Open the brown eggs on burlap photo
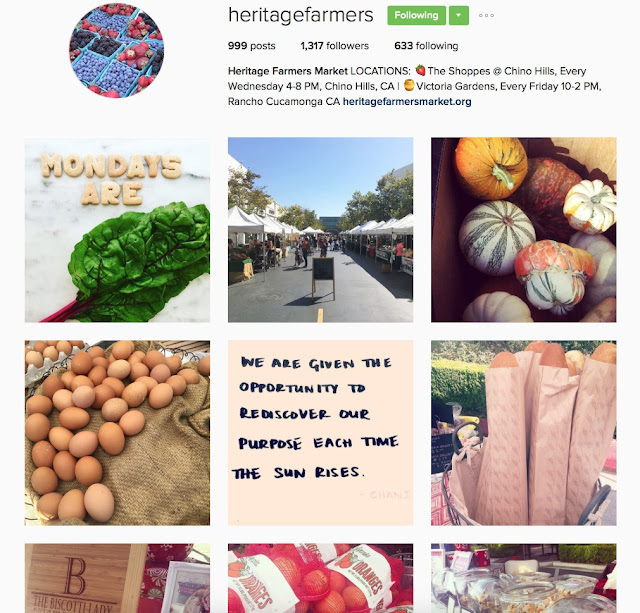Viewport: 640px width, 613px height. [117, 433]
